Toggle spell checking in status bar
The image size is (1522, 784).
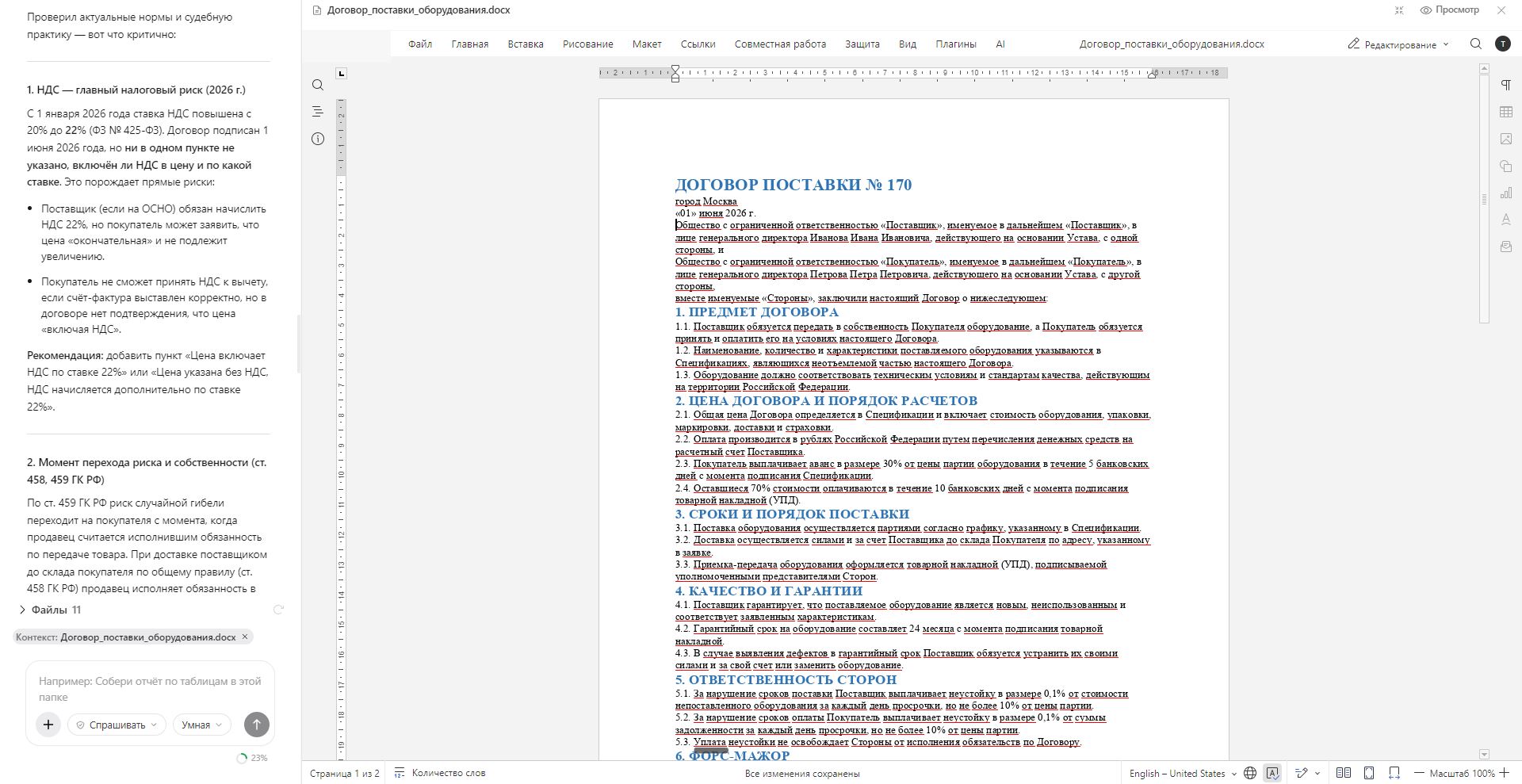click(1272, 773)
